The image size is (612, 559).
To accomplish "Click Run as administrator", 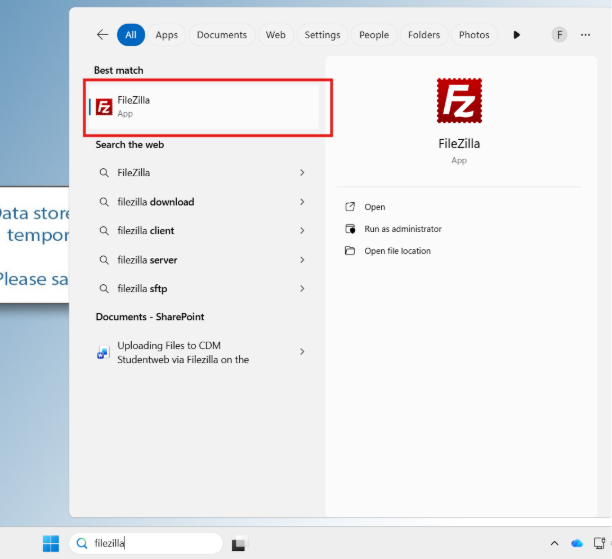I will tap(402, 229).
